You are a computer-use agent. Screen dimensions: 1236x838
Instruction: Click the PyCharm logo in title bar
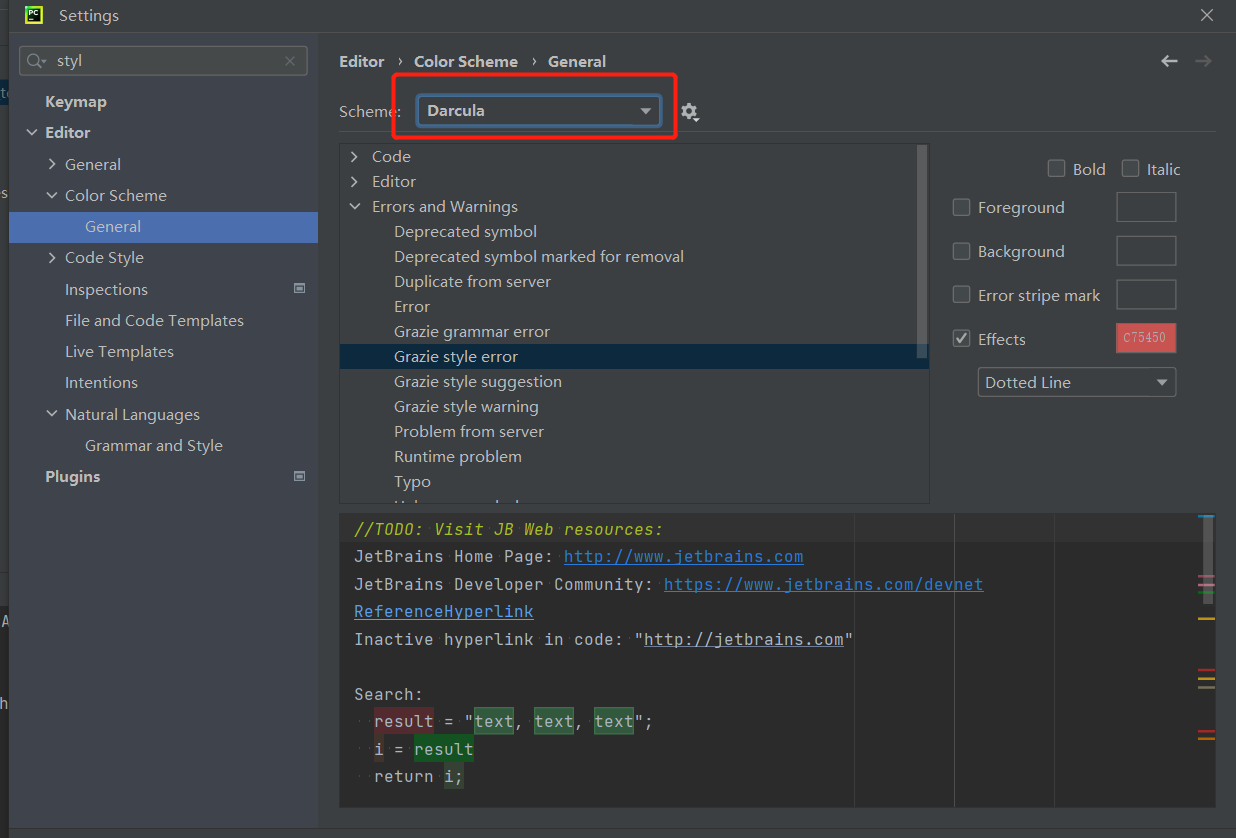34,15
